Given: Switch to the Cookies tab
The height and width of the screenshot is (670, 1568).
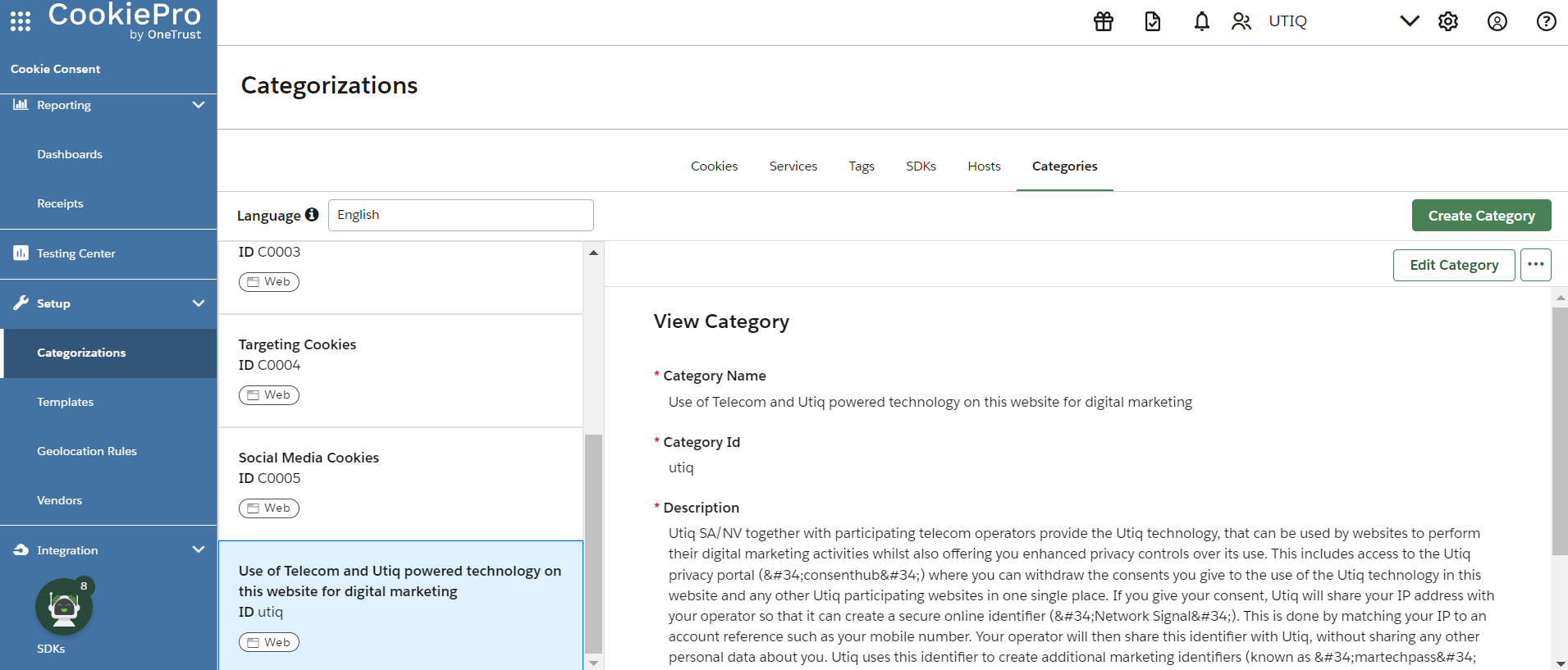Looking at the screenshot, I should [x=714, y=166].
